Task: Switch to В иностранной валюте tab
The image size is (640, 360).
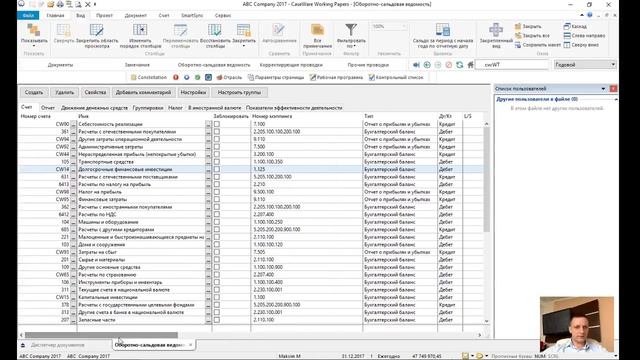Action: click(x=214, y=108)
